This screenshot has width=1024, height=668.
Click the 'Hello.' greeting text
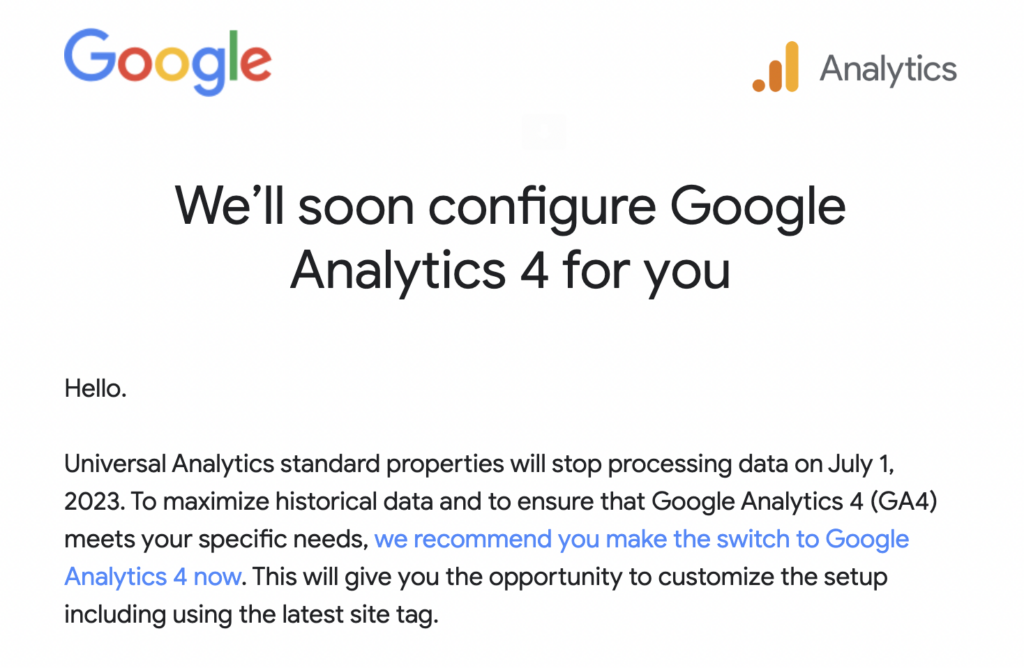(95, 389)
